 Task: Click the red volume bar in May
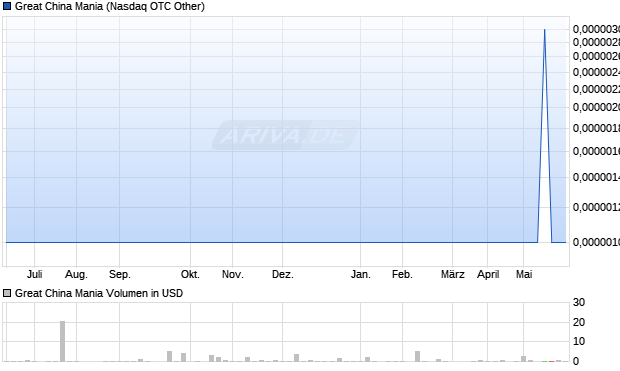(552, 361)
